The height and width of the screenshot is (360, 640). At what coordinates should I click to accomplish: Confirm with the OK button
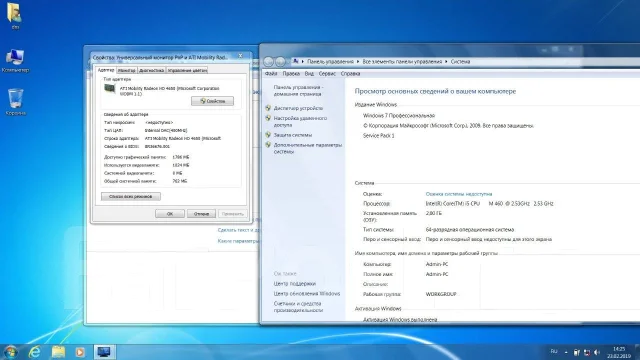click(x=170, y=213)
